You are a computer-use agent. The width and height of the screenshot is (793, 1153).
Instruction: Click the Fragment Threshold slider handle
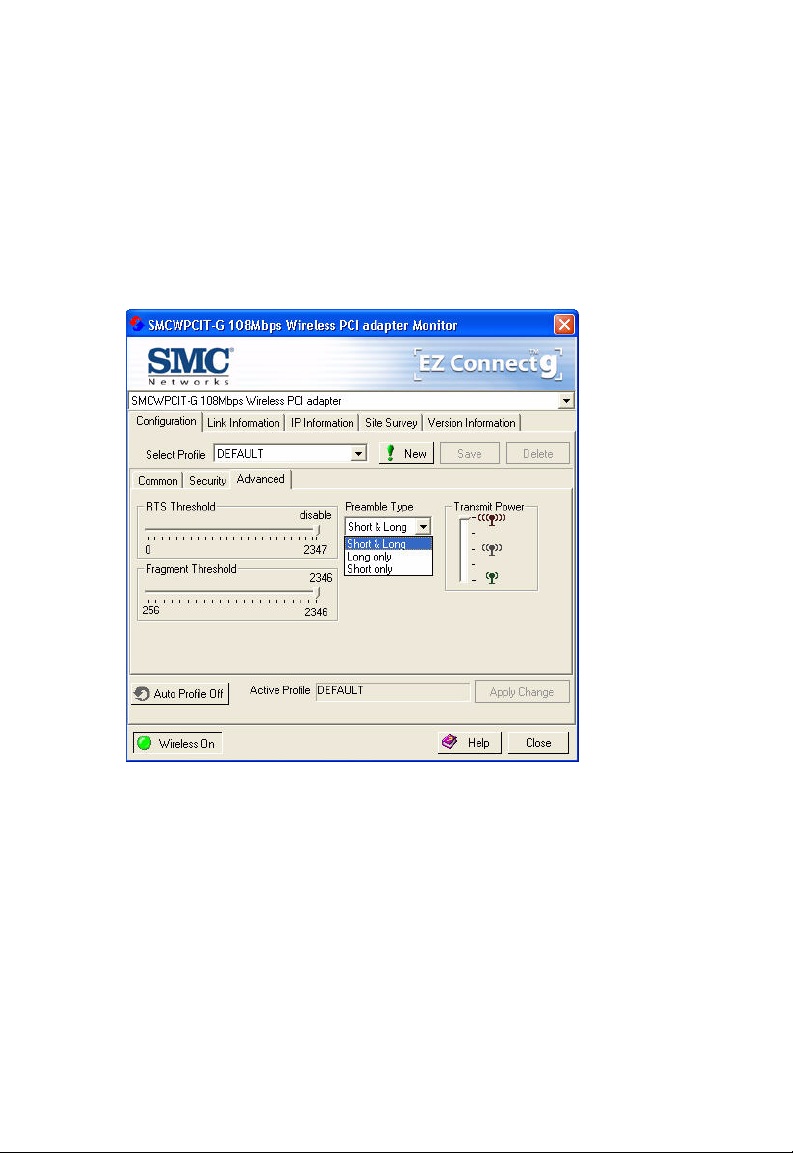[318, 592]
